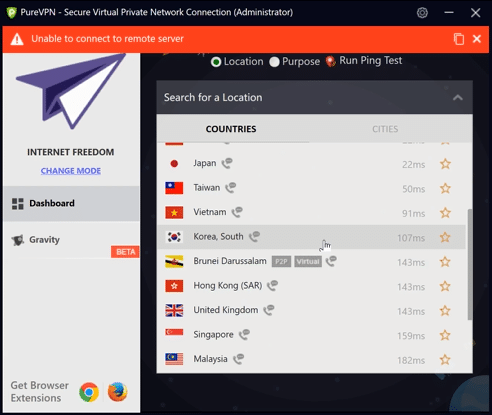Click the Malaysia flag icon
Screen dimensions: 492x415
tap(174, 359)
